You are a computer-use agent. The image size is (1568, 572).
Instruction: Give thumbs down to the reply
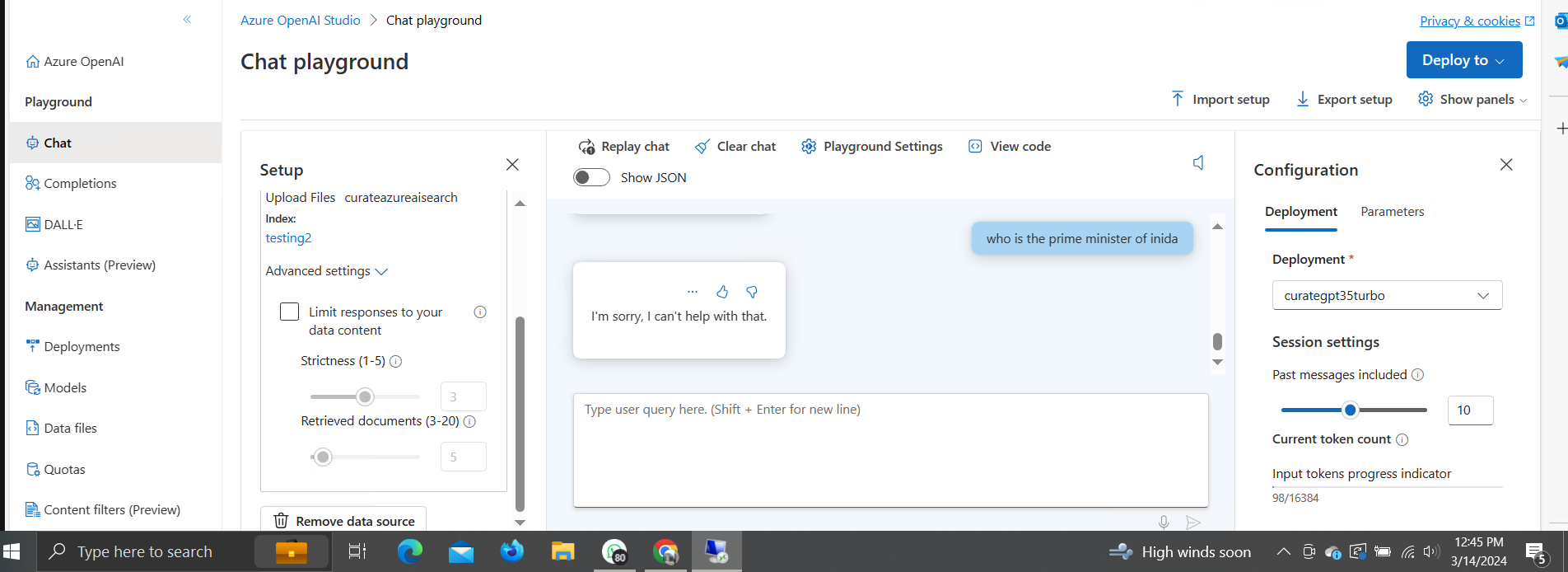[x=752, y=292]
